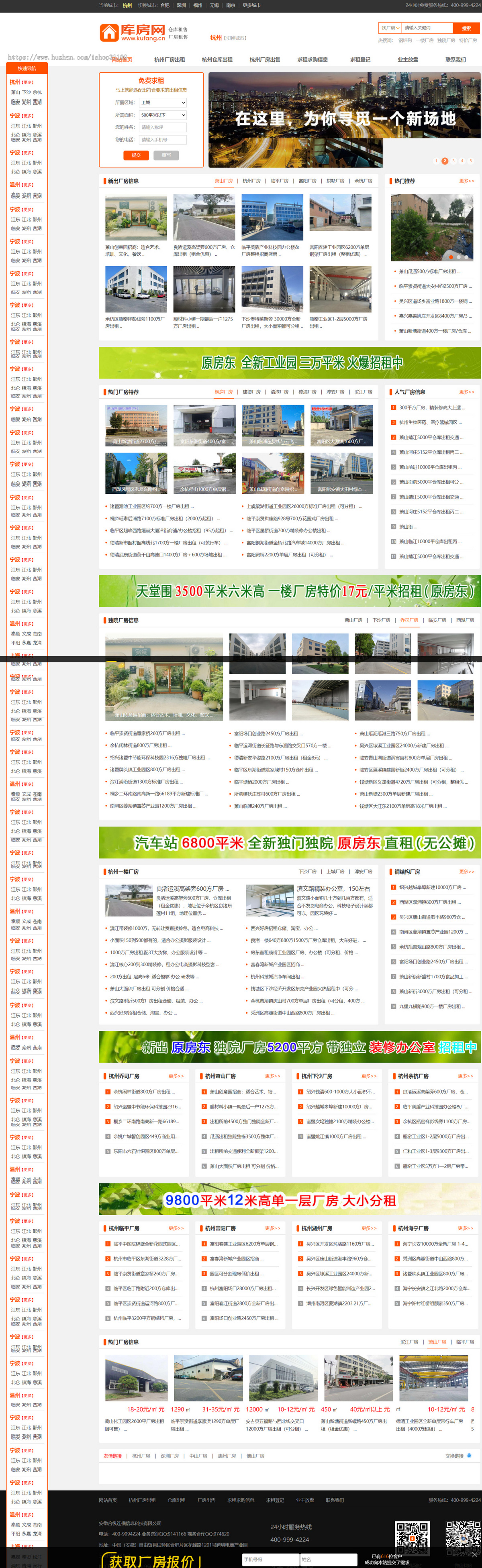Open the 杭州仓库出租 navigation item
The image size is (482, 1568).
click(x=217, y=60)
